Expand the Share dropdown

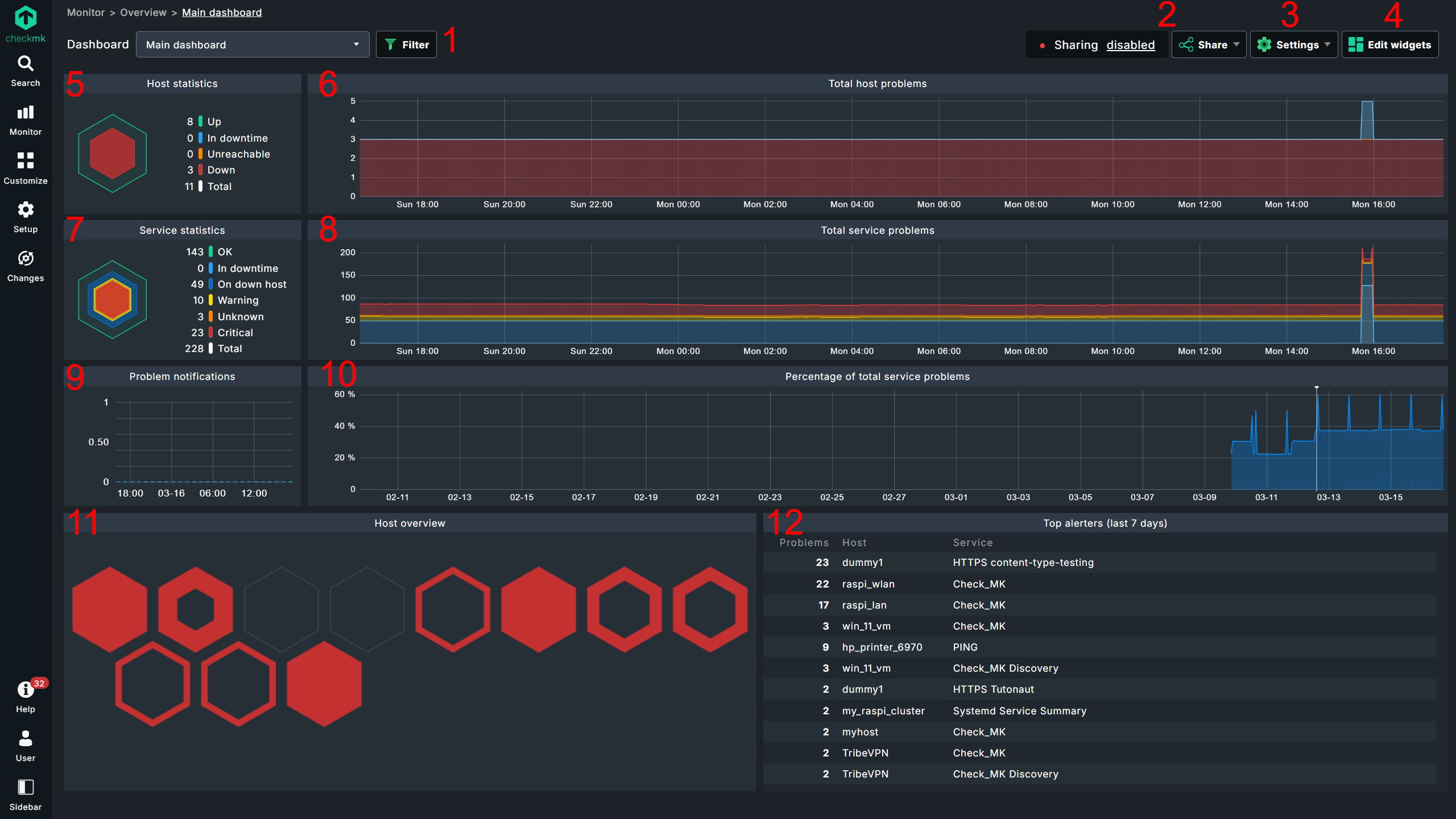point(1209,44)
